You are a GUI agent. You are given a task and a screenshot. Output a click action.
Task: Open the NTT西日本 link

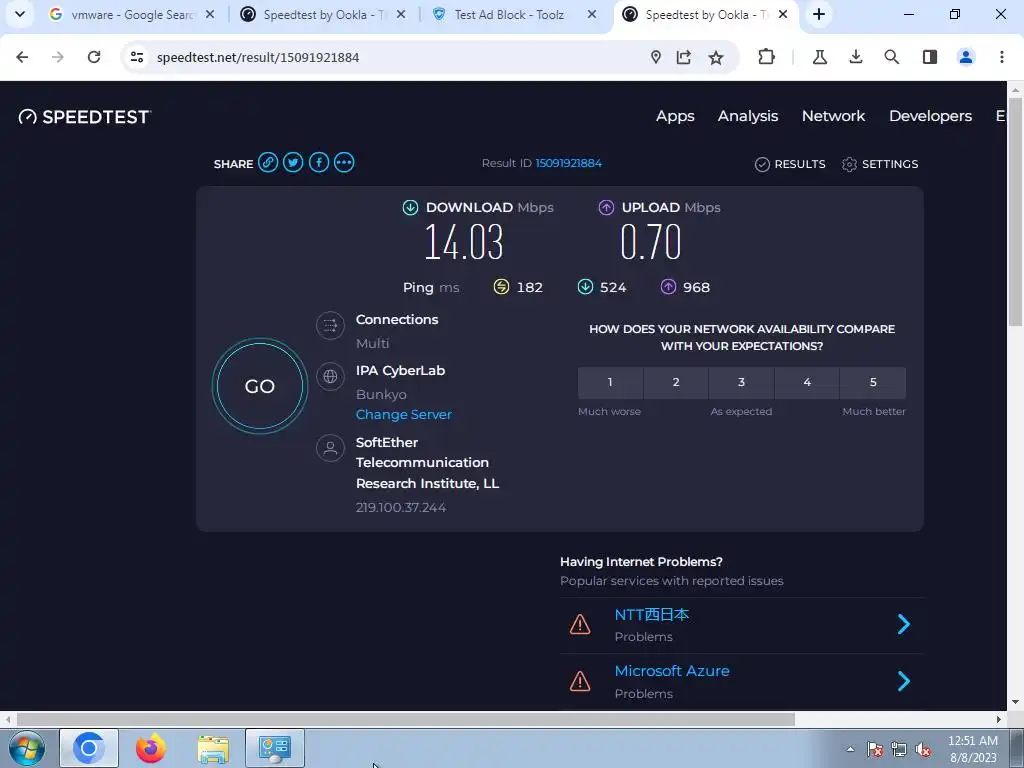point(652,615)
